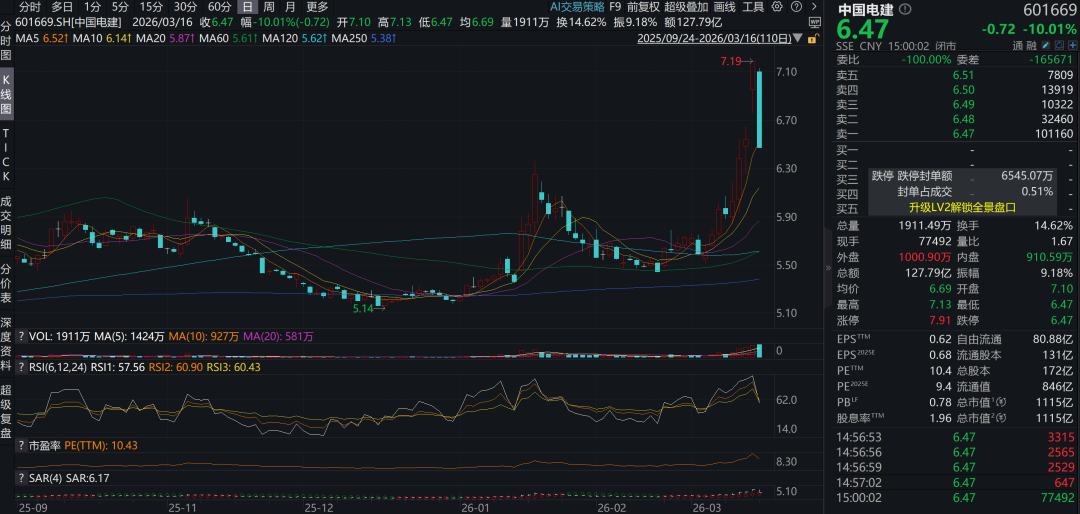The width and height of the screenshot is (1080, 514).
Task: Open help for the SAR indicator
Action: pyautogui.click(x=21, y=478)
